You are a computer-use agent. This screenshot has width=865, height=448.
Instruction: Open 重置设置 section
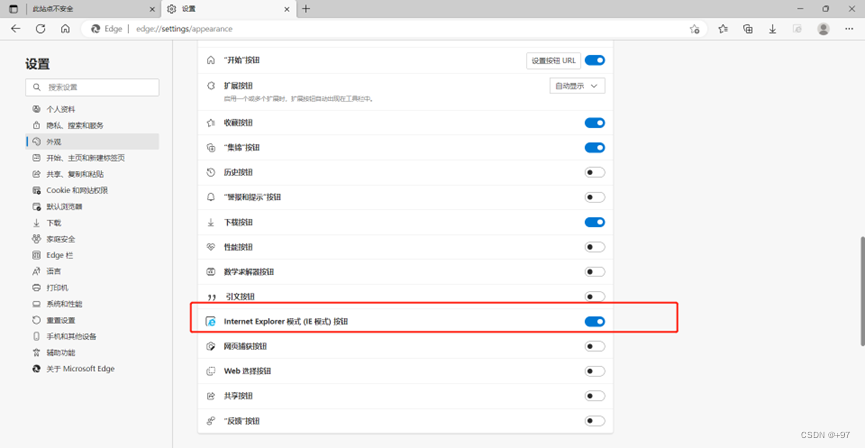click(x=92, y=320)
